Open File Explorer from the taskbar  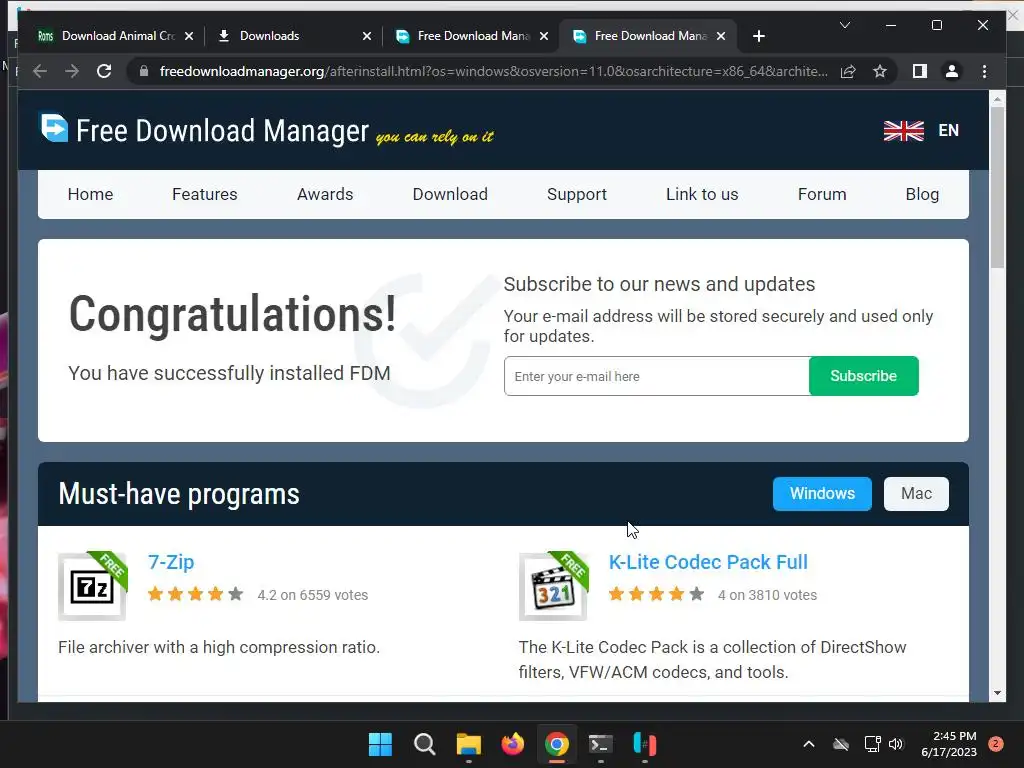[x=468, y=744]
